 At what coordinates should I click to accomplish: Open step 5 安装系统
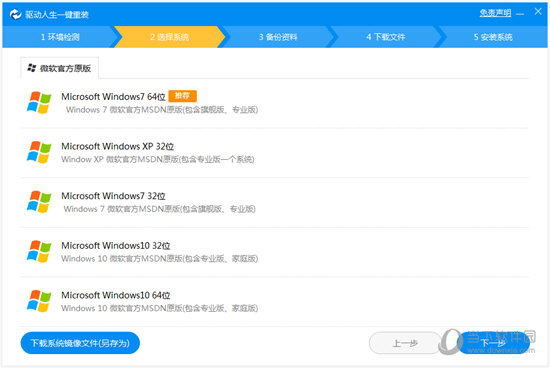click(493, 37)
